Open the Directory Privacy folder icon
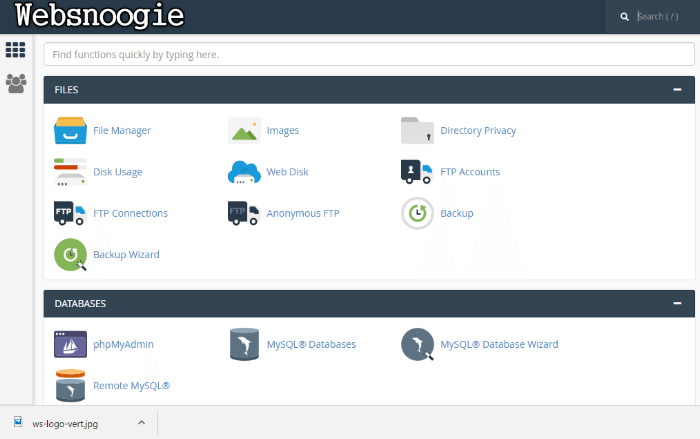Viewport: 700px width, 439px height. point(417,130)
